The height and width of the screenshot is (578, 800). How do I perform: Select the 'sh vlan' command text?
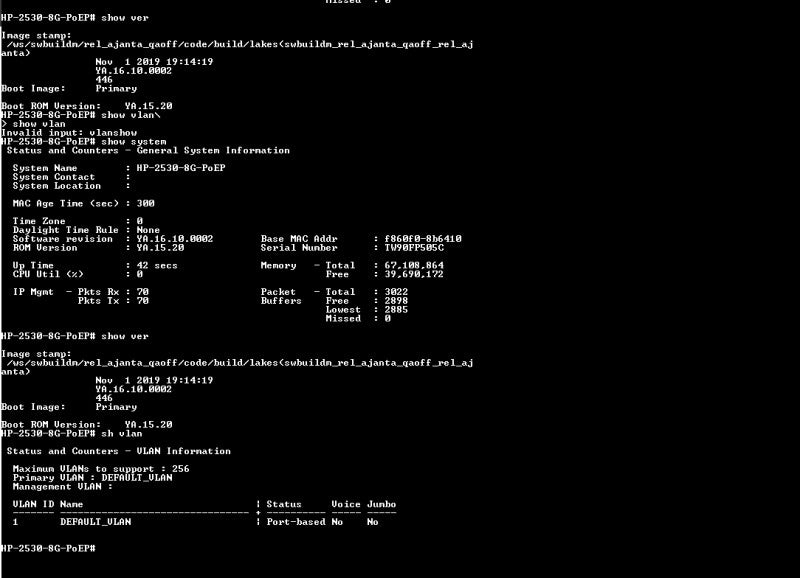pos(121,434)
